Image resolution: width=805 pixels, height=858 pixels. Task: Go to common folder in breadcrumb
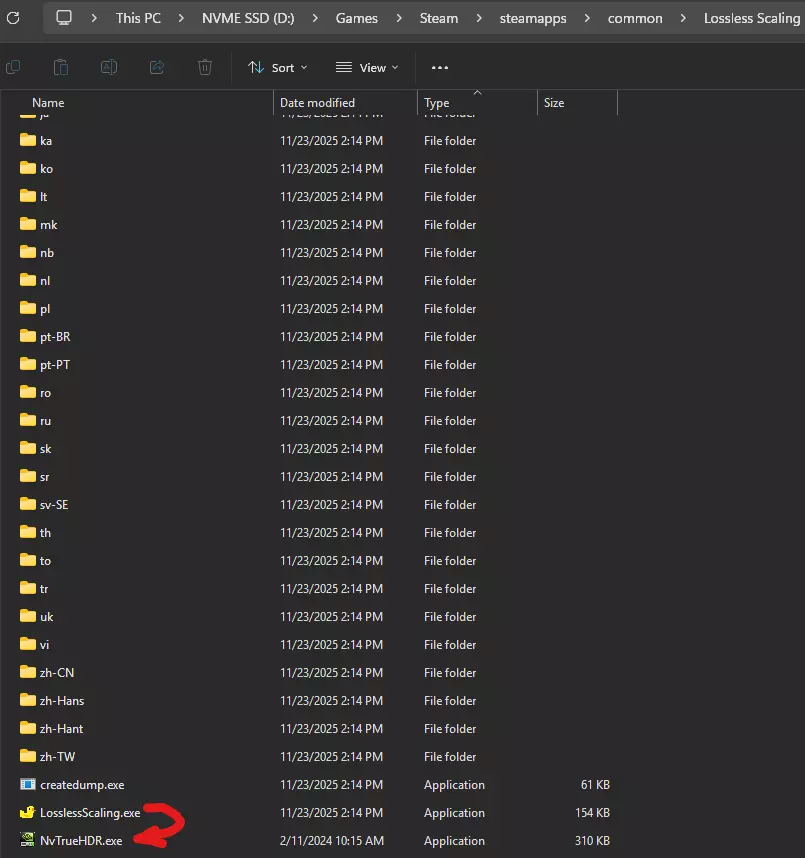click(x=635, y=18)
